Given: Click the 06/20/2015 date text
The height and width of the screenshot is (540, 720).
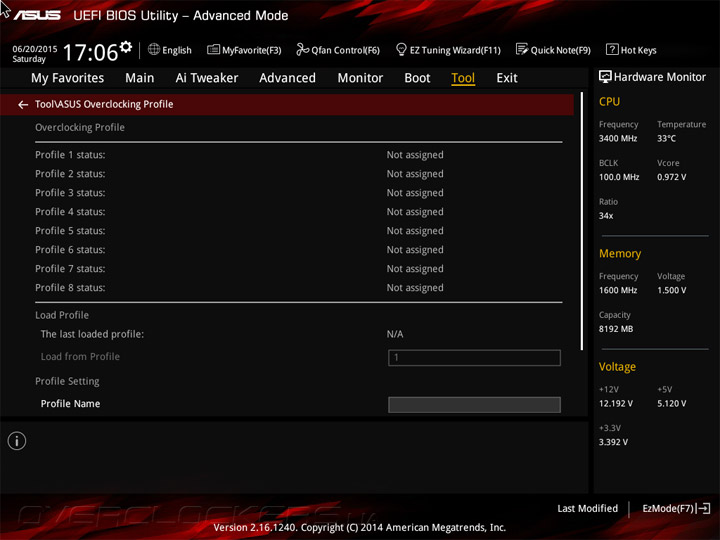Looking at the screenshot, I should [35, 49].
